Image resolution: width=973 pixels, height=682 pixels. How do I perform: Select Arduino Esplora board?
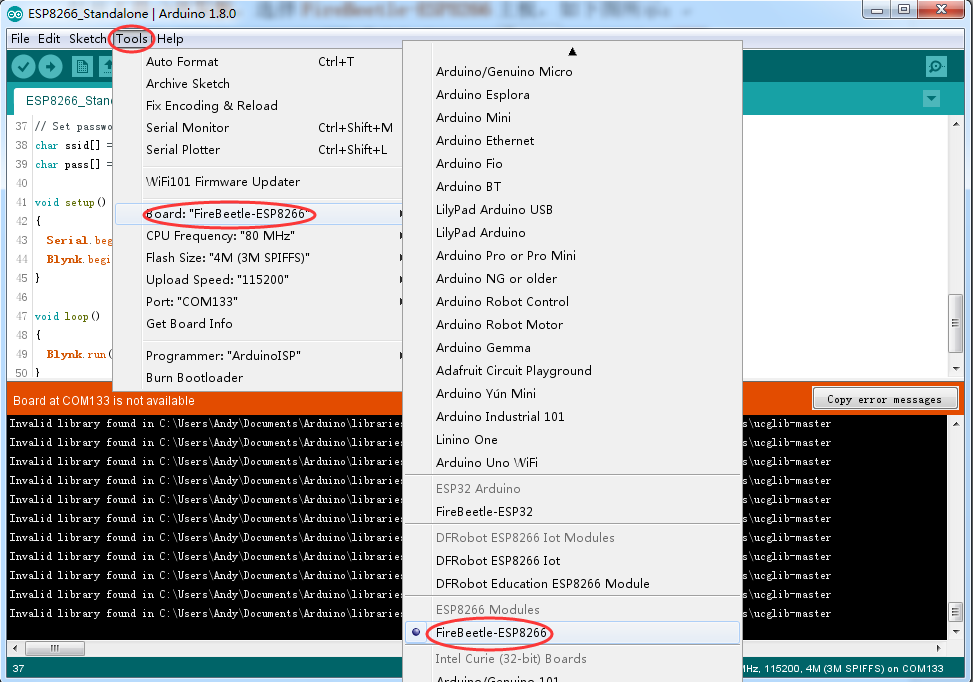[573, 95]
